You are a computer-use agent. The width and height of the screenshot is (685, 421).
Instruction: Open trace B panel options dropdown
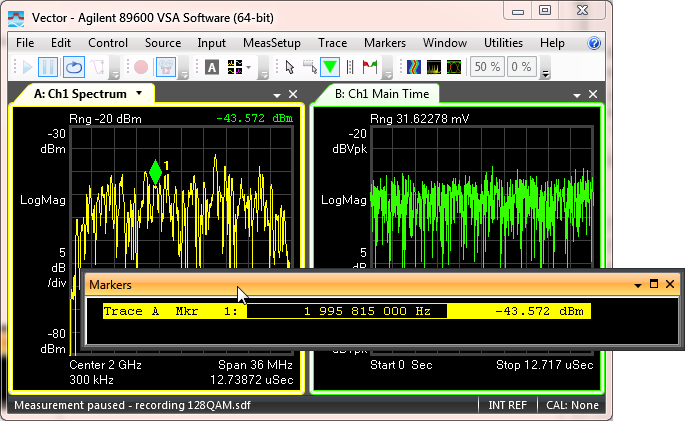(x=577, y=95)
